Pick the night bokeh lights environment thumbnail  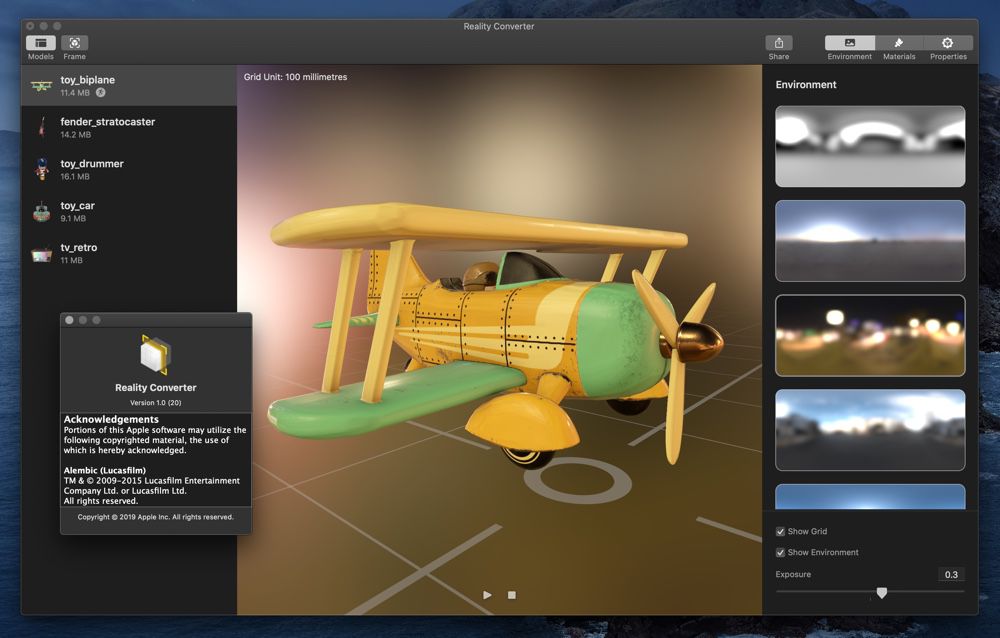(870, 335)
